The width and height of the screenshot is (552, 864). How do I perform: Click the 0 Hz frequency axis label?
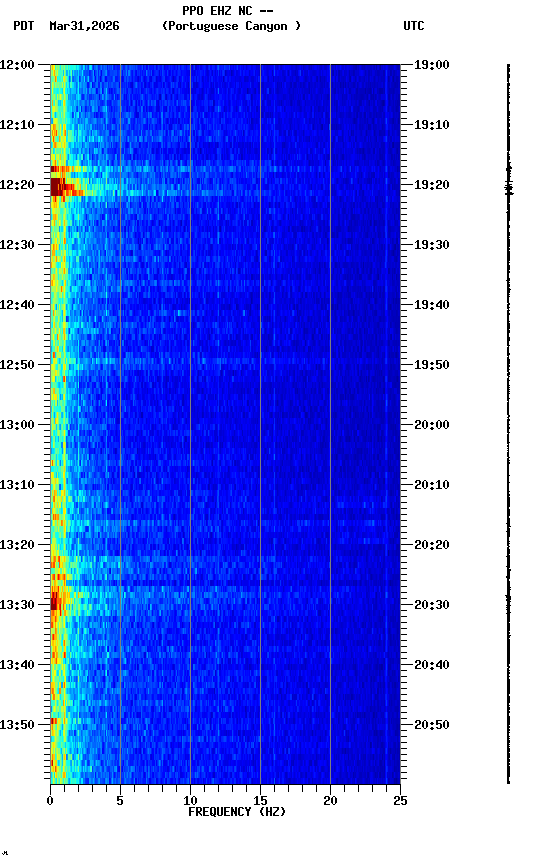click(50, 801)
